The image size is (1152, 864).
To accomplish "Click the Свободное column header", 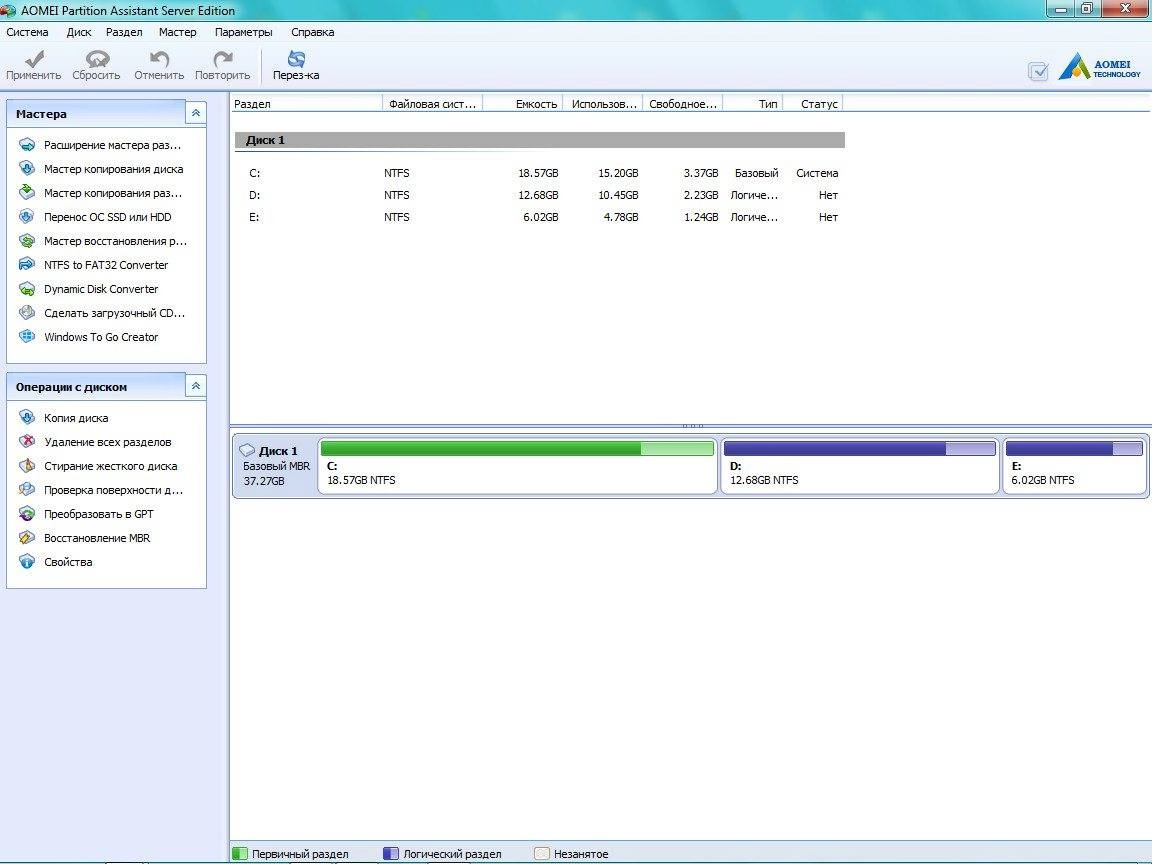I will coord(683,104).
